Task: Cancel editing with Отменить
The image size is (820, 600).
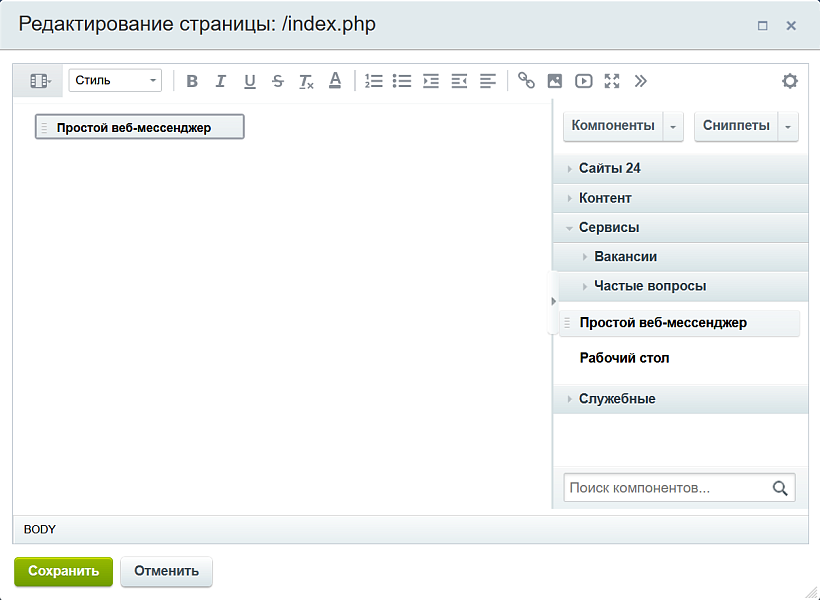Action: tap(166, 572)
